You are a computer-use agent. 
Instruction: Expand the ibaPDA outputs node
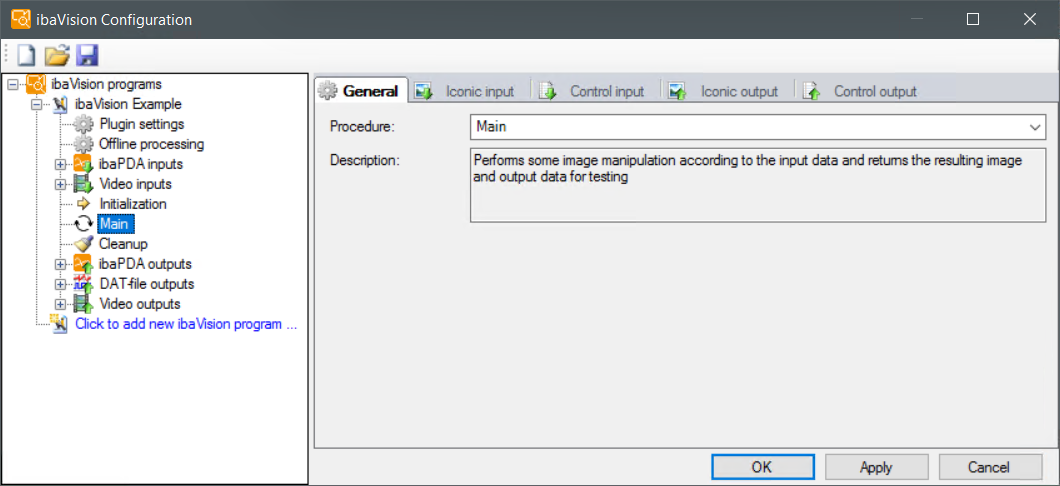pyautogui.click(x=61, y=264)
